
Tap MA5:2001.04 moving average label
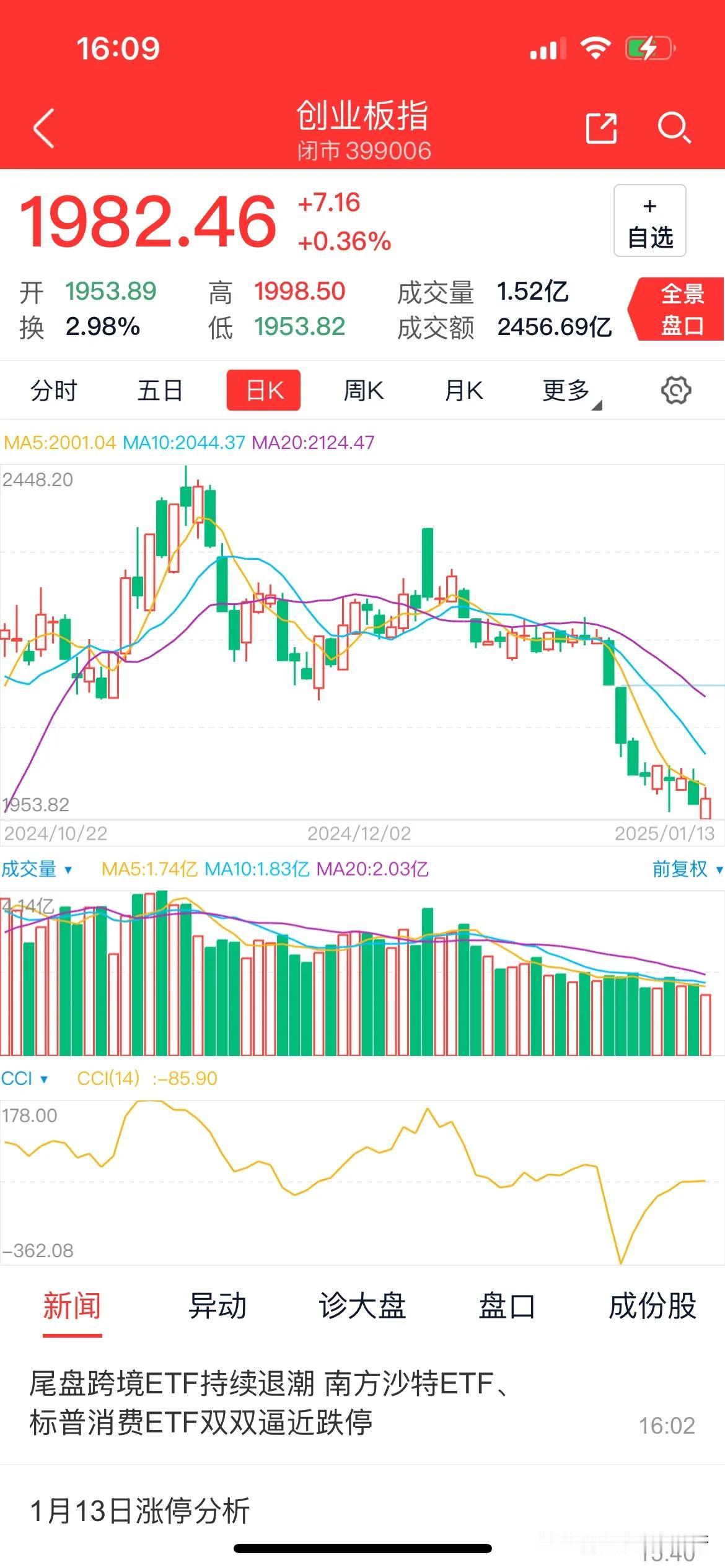coord(59,442)
